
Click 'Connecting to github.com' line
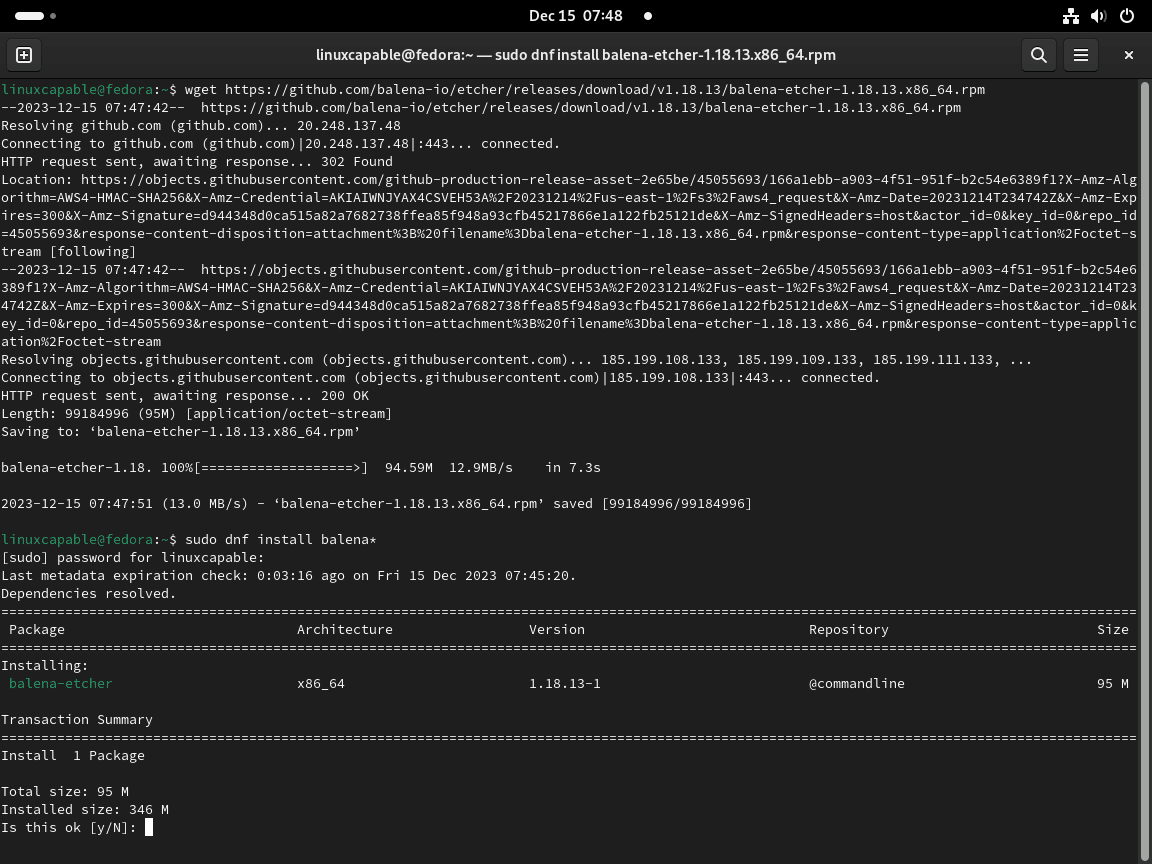281,143
